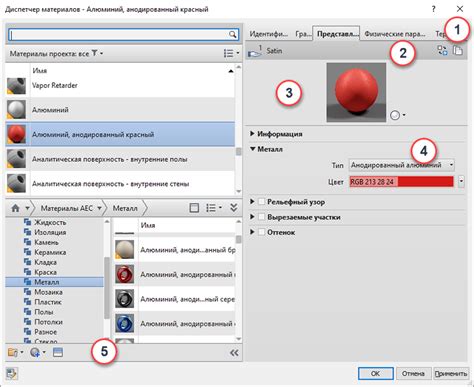Select the Краска library category
This screenshot has width=474, height=387.
(x=45, y=272)
